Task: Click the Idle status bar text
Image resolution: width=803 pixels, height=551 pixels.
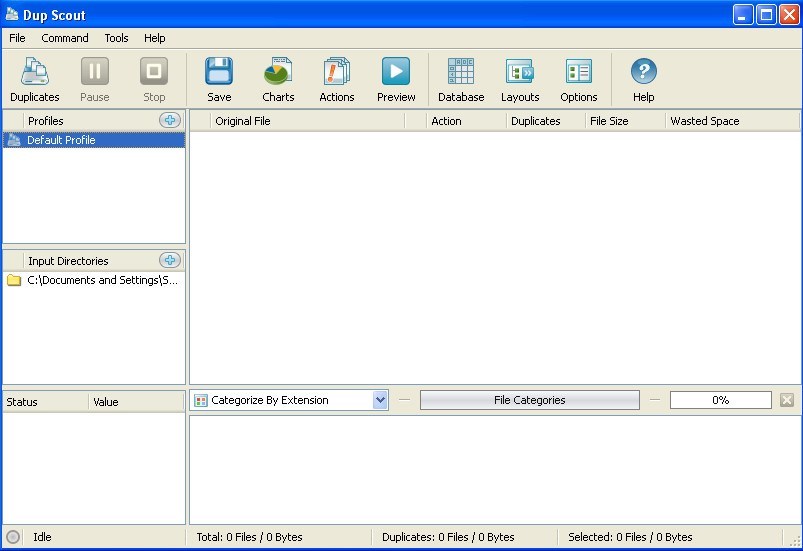Action: 42,537
